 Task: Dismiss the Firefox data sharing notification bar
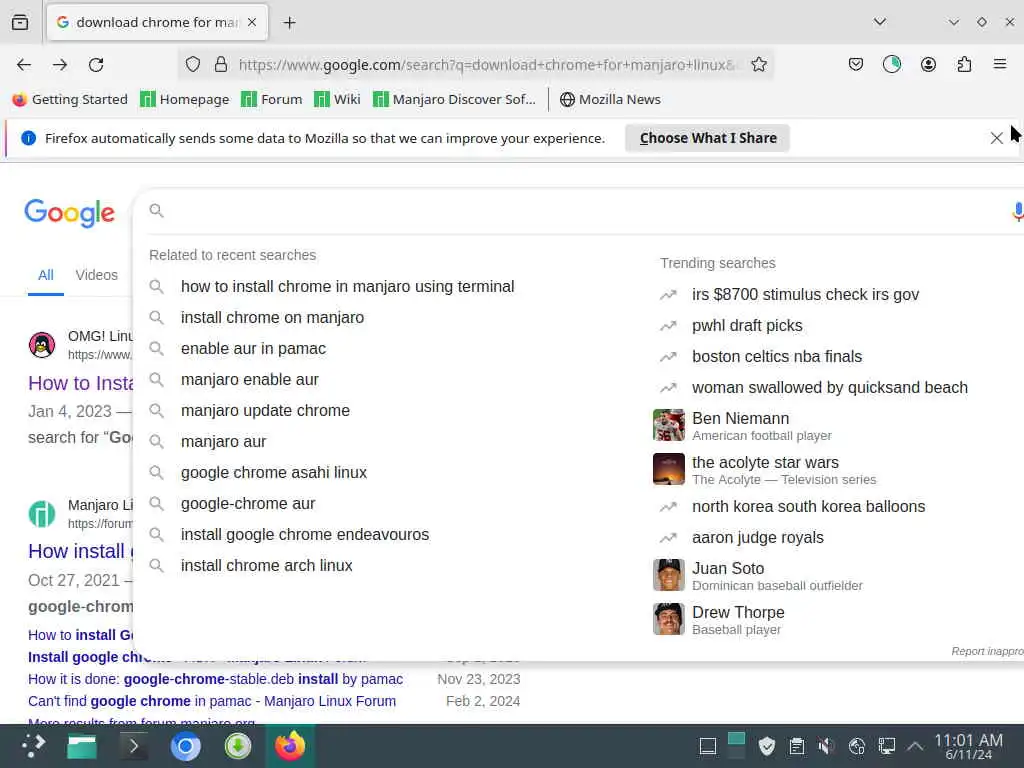click(x=997, y=138)
